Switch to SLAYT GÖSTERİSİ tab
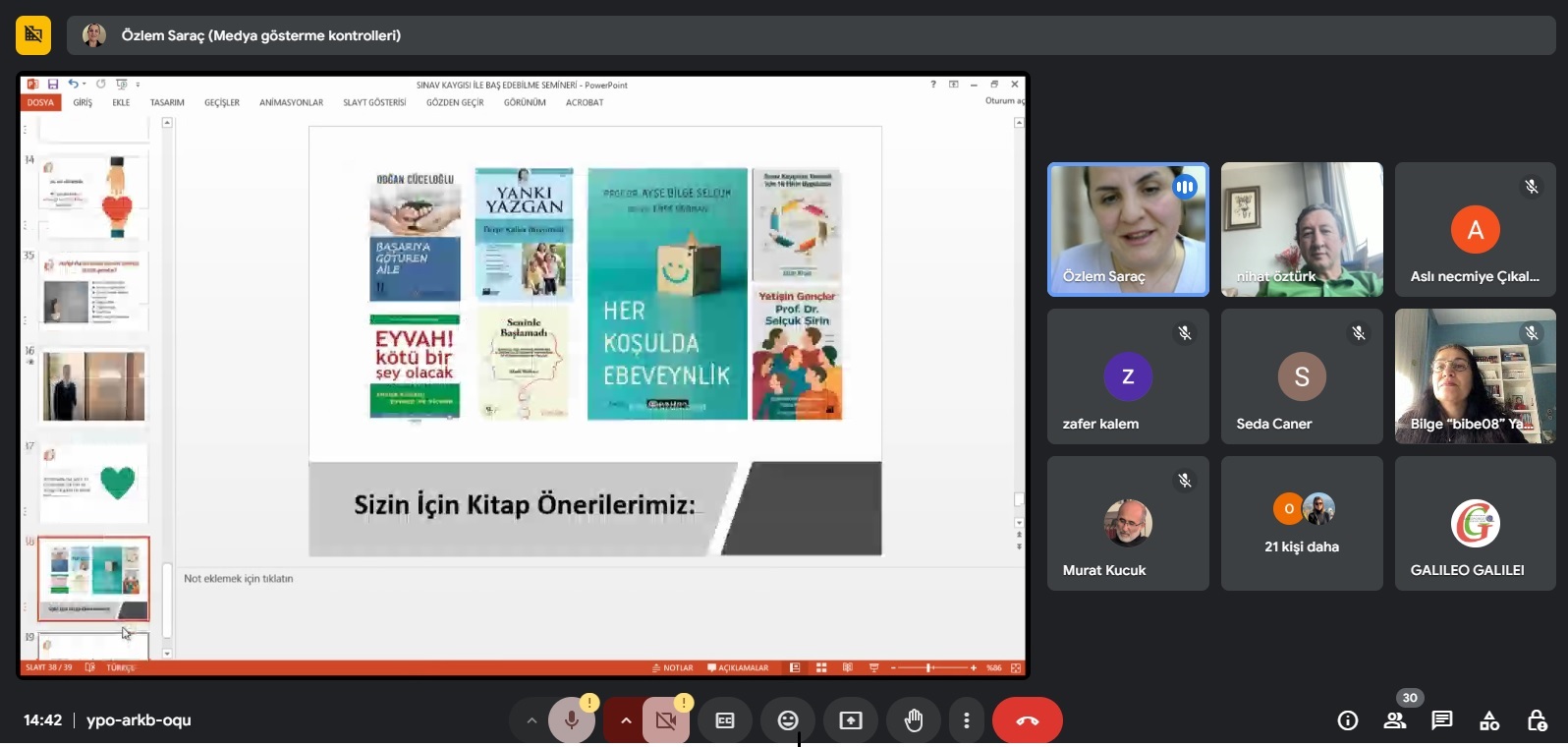The image size is (1568, 747). coord(374,102)
